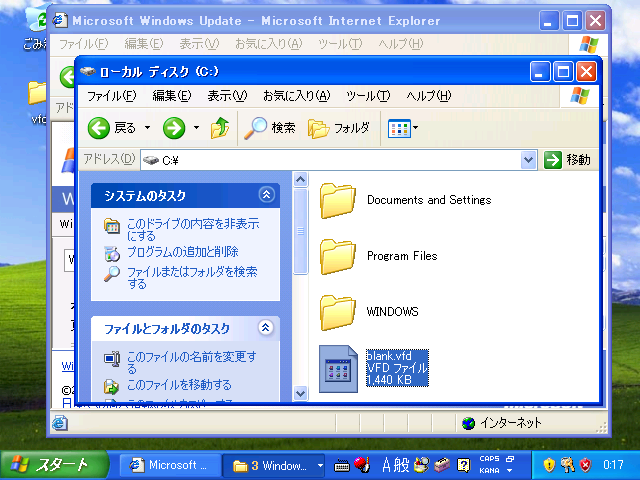
Task: Open the お気に入り(A) menu in C: window
Action: [x=296, y=96]
